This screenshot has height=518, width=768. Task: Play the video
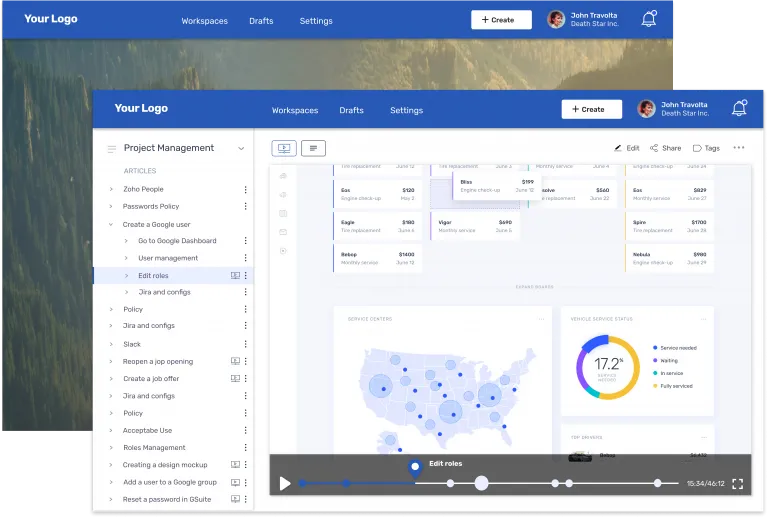click(285, 483)
